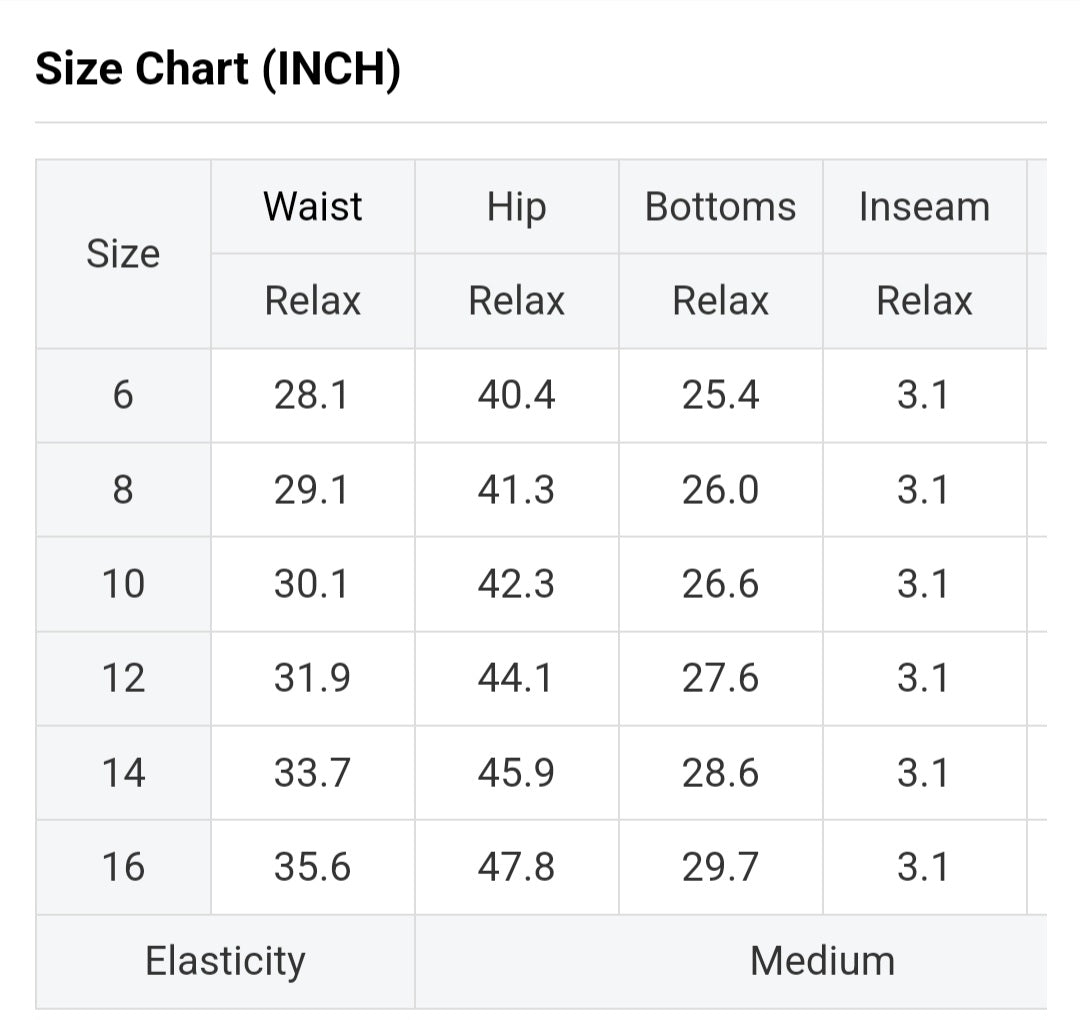This screenshot has width=1080, height=1020.
Task: Click the size 14 row label
Action: click(123, 773)
